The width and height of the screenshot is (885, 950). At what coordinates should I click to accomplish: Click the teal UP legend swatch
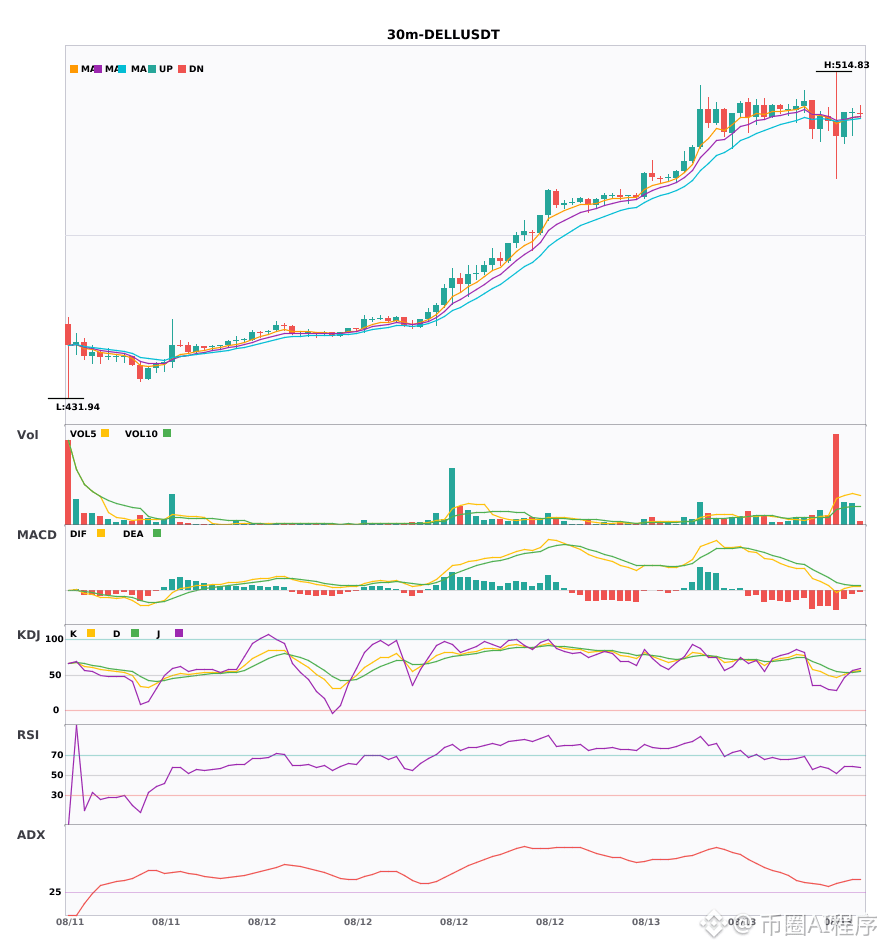(x=152, y=69)
